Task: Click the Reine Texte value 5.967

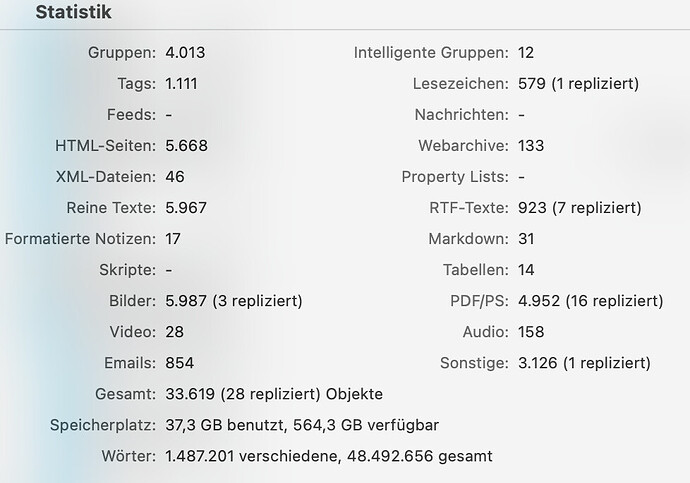Action: coord(186,208)
